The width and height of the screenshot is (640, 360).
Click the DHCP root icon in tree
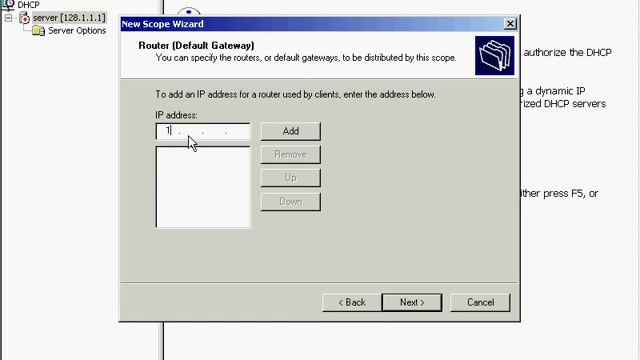(x=8, y=4)
